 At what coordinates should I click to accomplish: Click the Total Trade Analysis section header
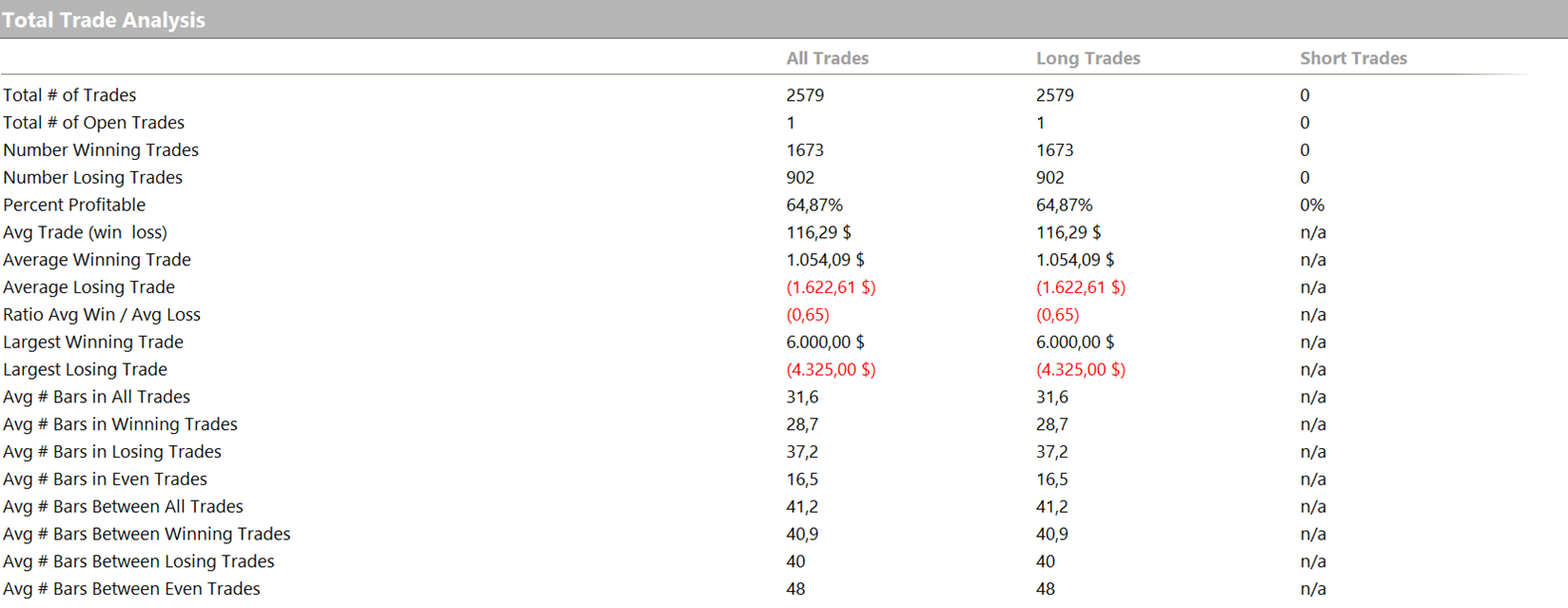[x=104, y=20]
